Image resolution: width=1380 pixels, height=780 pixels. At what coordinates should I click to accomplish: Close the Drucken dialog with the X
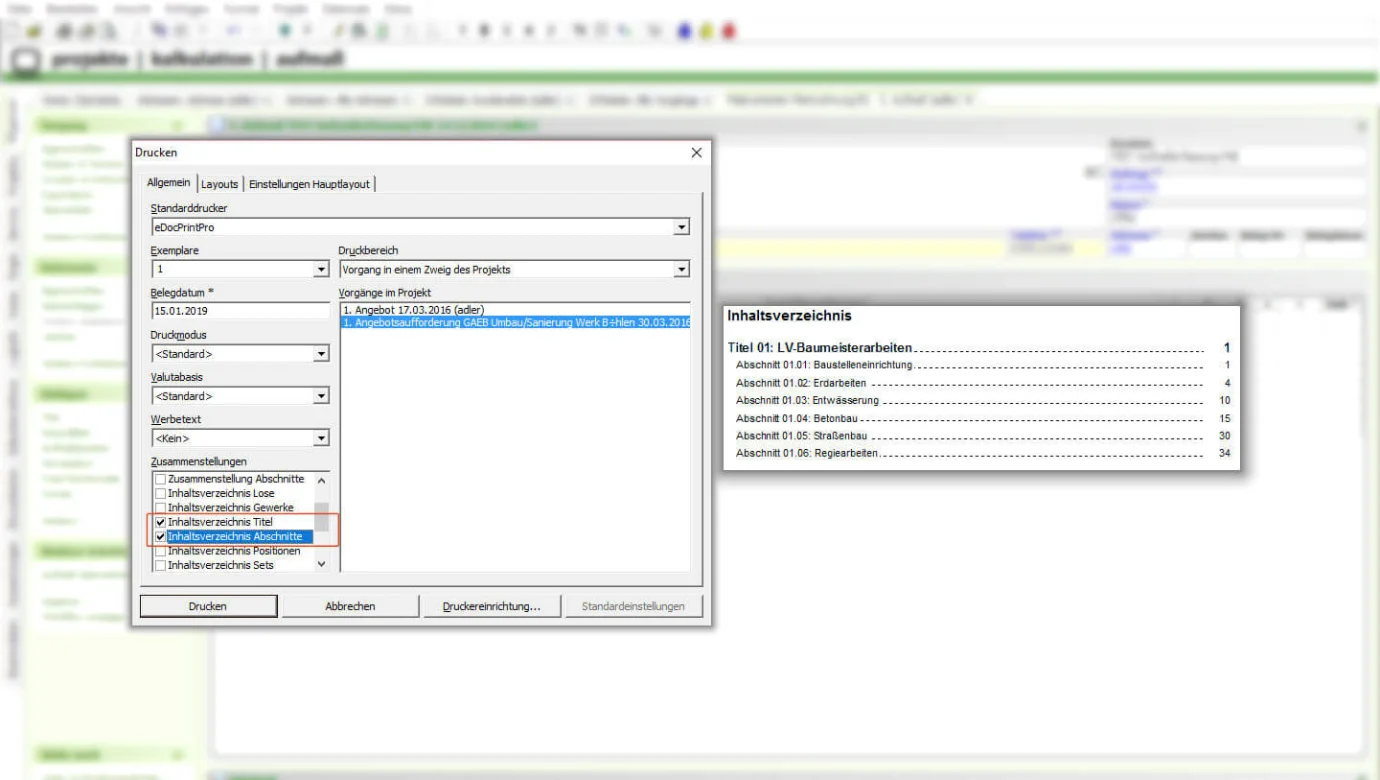click(696, 153)
